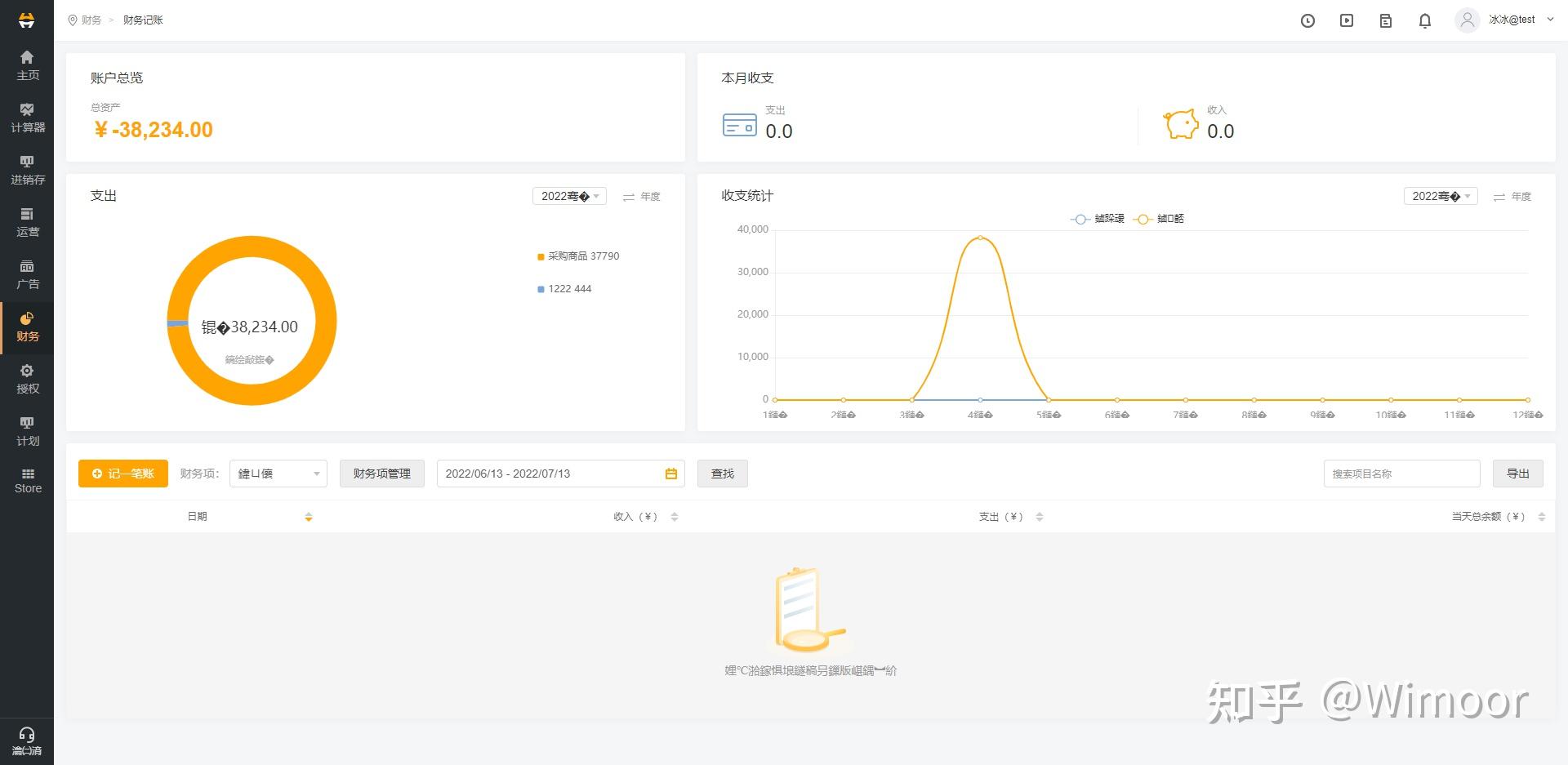Expand the 财务项 dropdown filter
1568x765 pixels.
[x=278, y=474]
